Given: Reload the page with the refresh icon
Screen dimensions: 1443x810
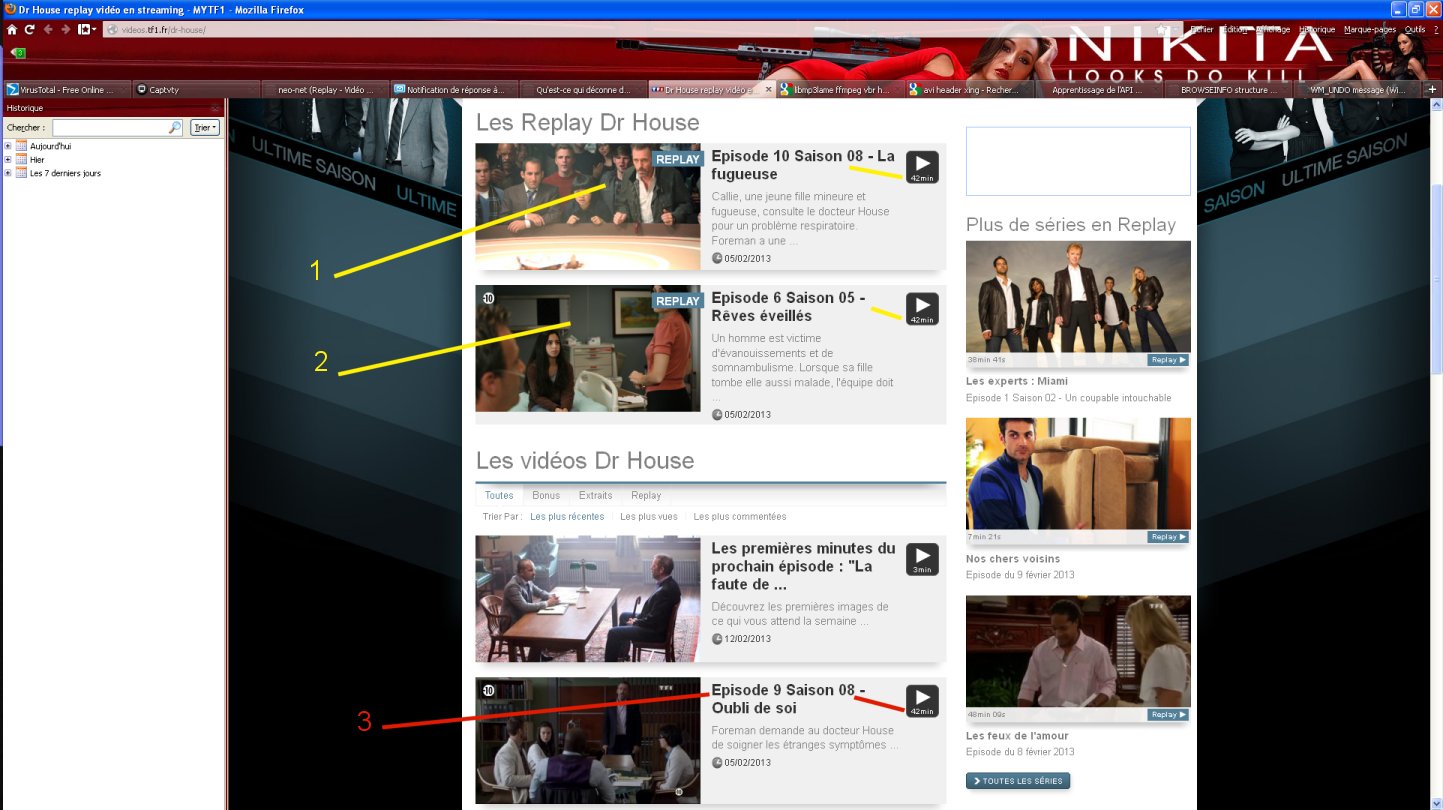Looking at the screenshot, I should tap(29, 29).
